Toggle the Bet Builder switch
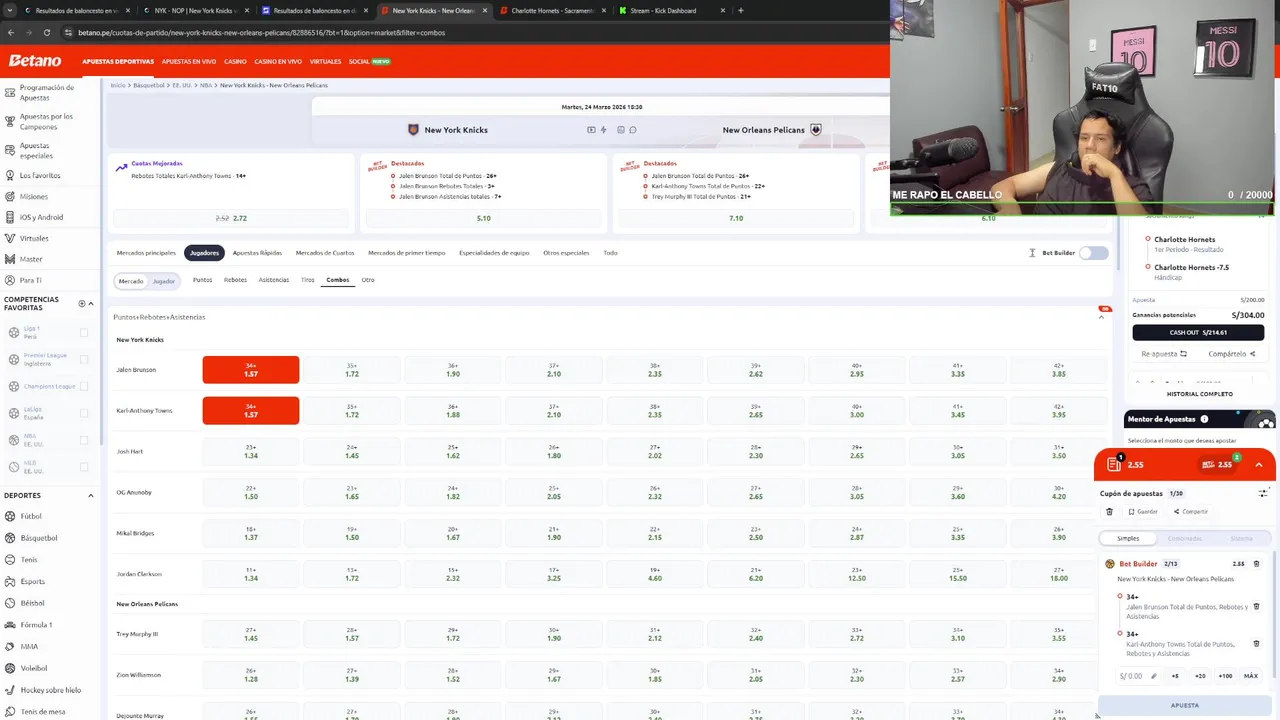The height and width of the screenshot is (720, 1280). (x=1093, y=253)
